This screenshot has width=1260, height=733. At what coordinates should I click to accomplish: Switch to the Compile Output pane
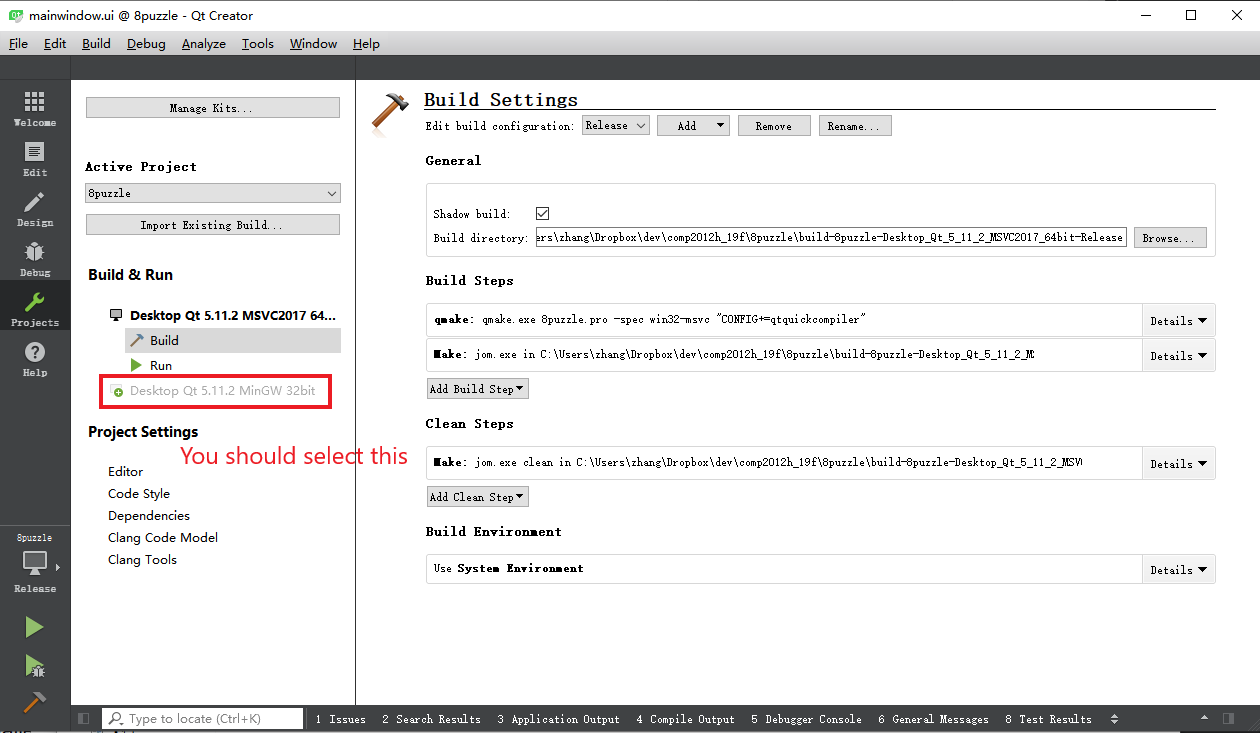[685, 719]
